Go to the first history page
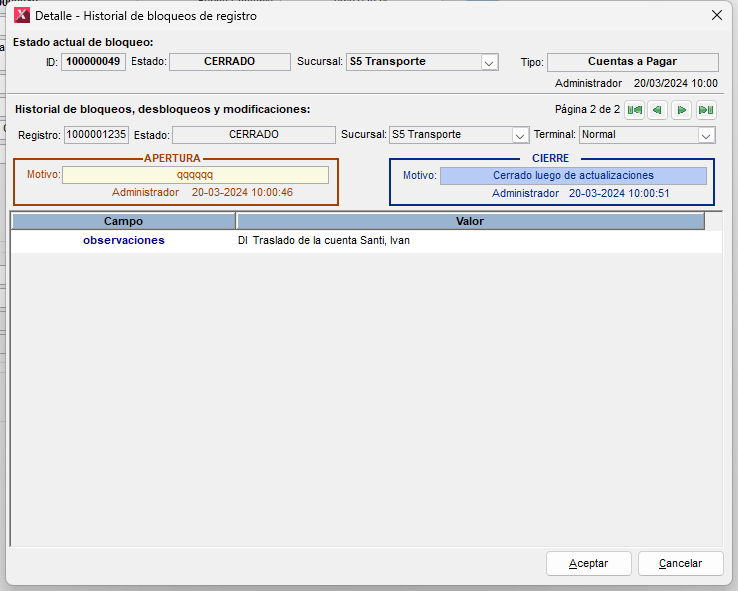The width and height of the screenshot is (738, 591). (x=634, y=110)
